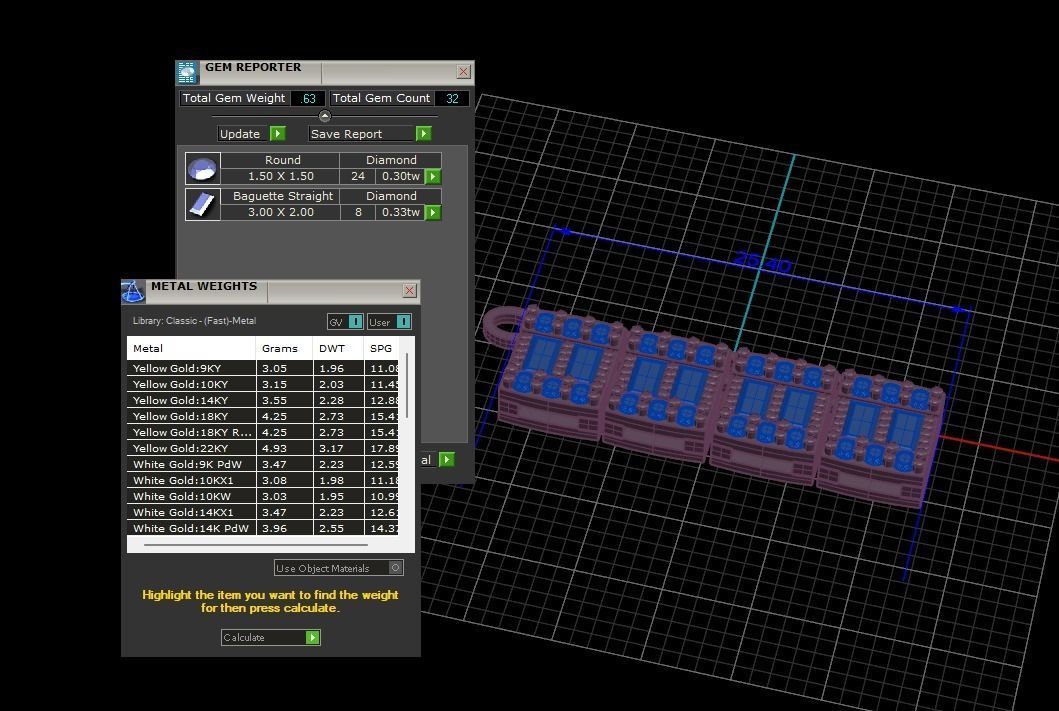Click the DWT column header
Screen dimensions: 1059x711
tap(338, 348)
